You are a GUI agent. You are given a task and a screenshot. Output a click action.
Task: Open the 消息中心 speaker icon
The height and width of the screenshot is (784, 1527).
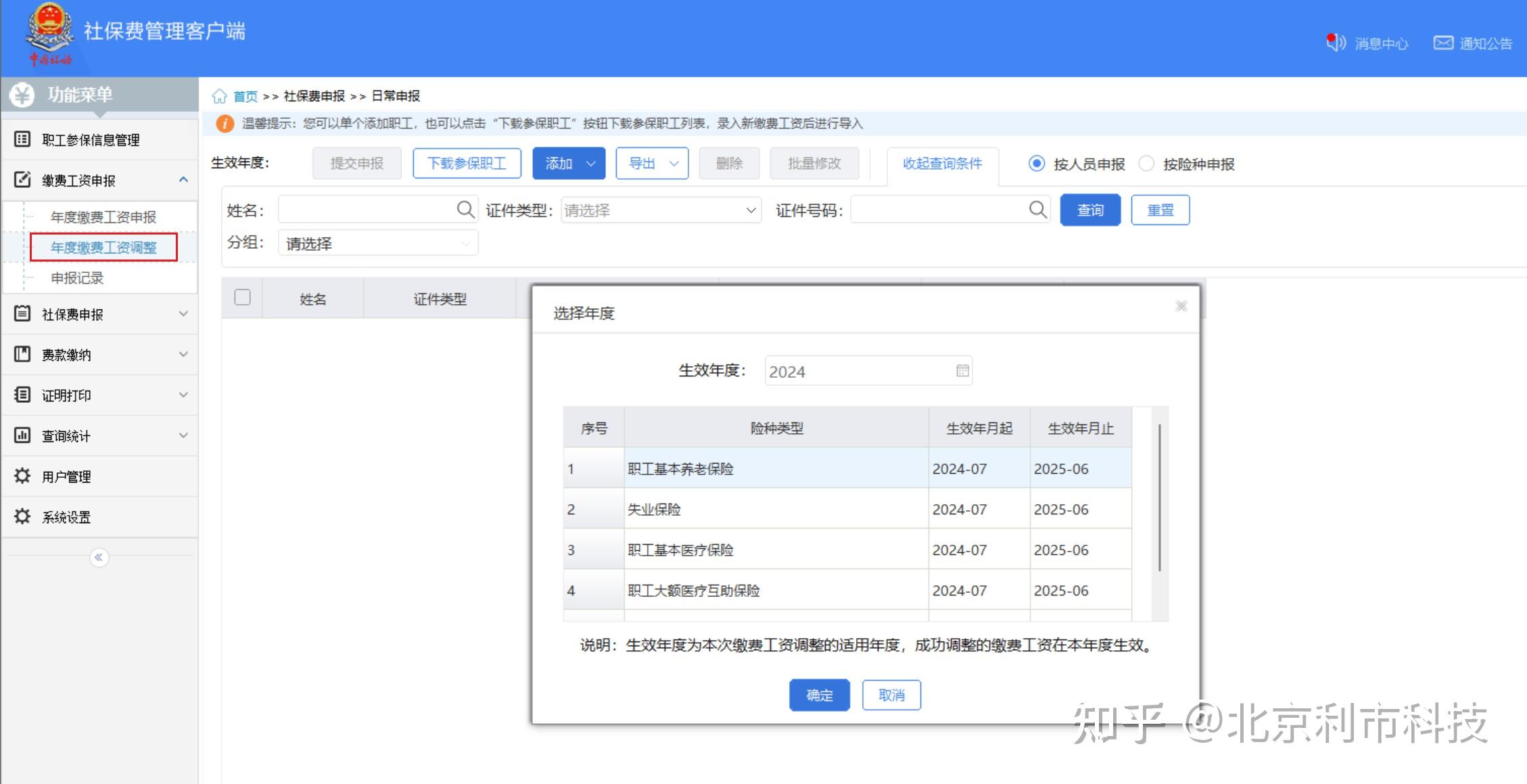(x=1336, y=43)
